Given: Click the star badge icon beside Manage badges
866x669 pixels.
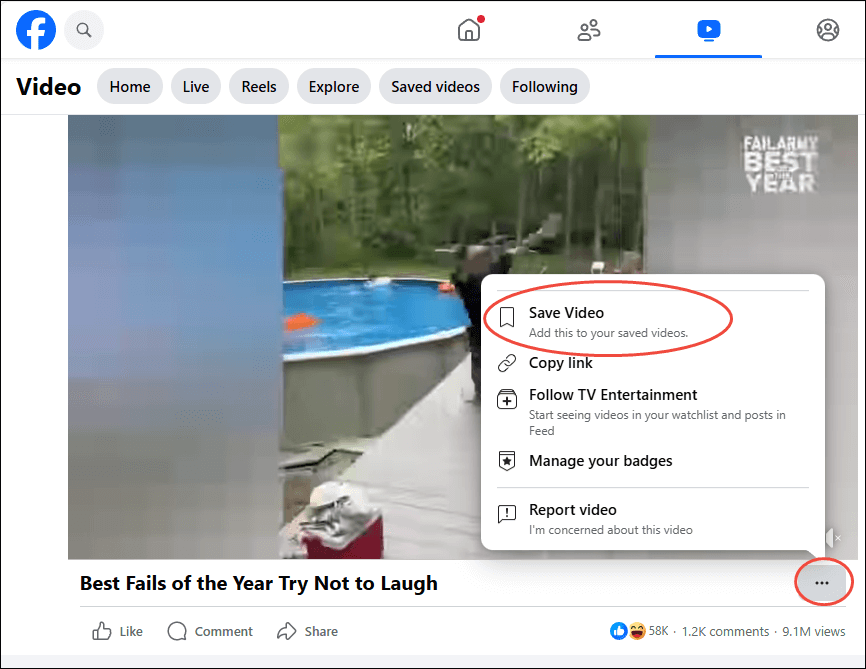Looking at the screenshot, I should [x=506, y=461].
